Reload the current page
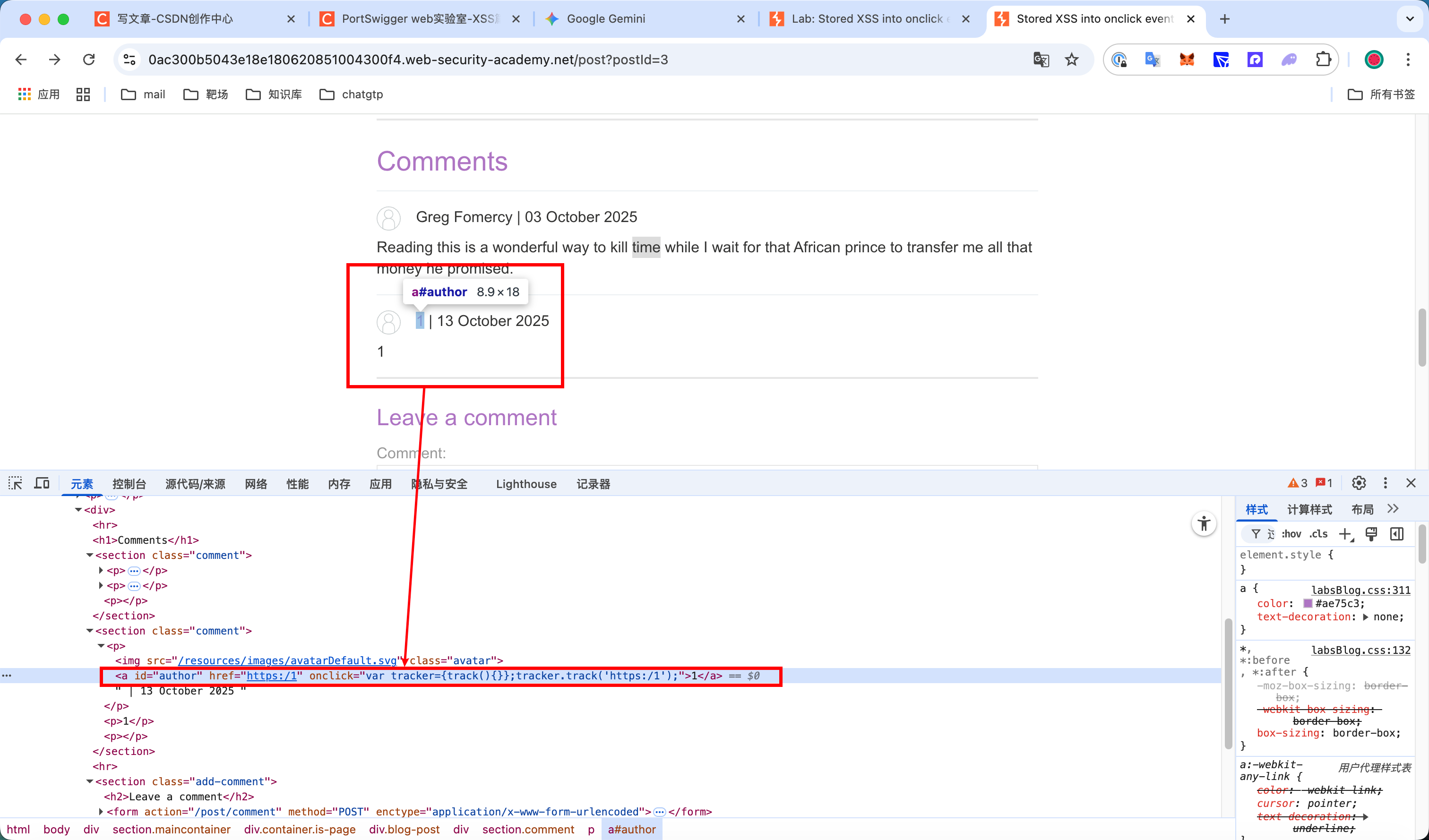Viewport: 1429px width, 840px height. 89,60
